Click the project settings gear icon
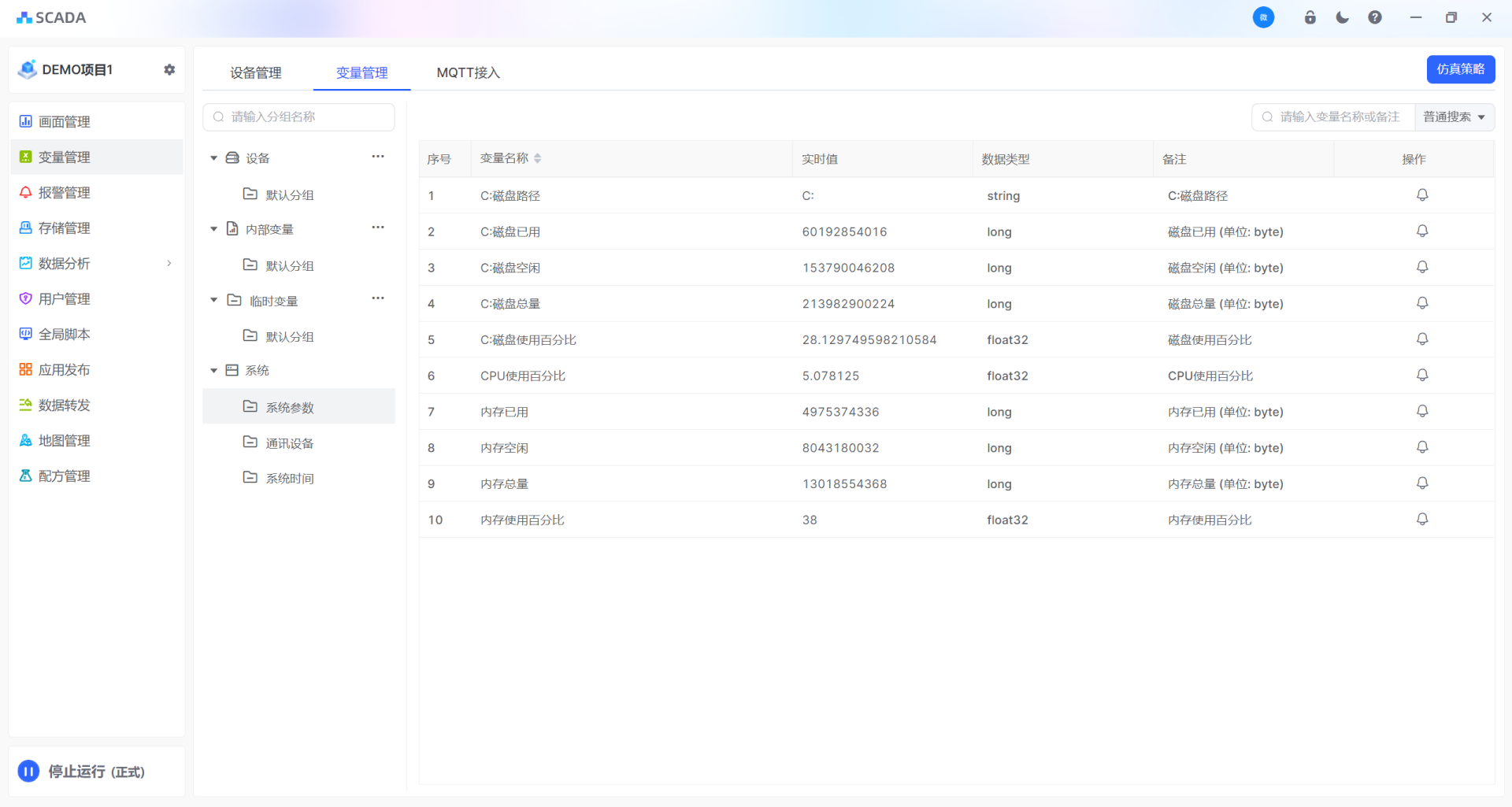This screenshot has height=807, width=1512. (x=169, y=69)
